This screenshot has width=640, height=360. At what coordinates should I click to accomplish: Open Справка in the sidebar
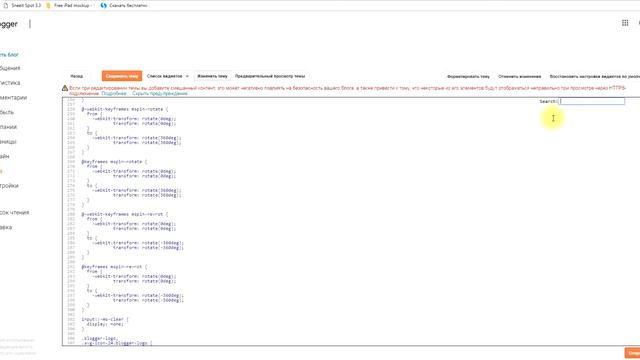[6, 227]
